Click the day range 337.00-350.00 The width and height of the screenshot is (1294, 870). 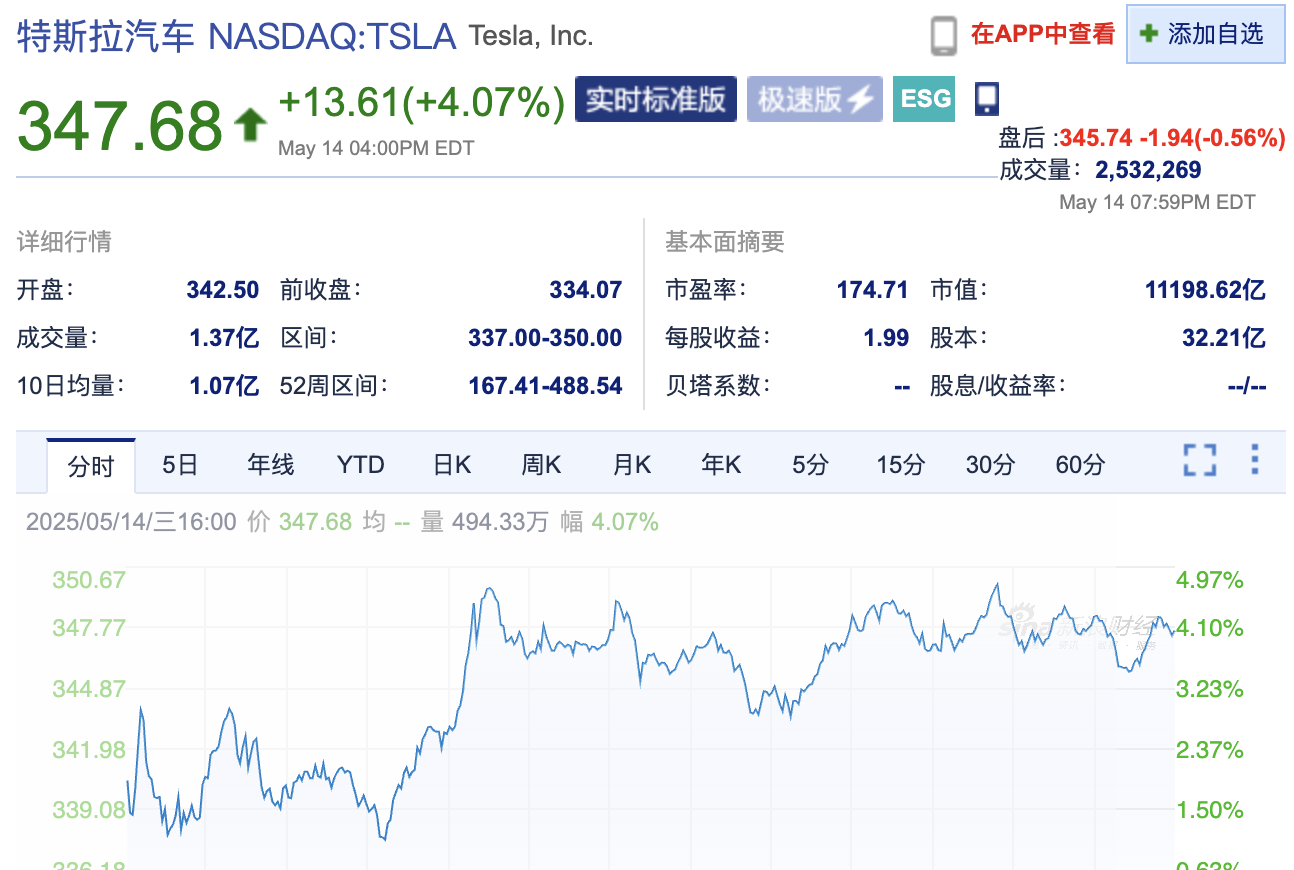(x=545, y=338)
